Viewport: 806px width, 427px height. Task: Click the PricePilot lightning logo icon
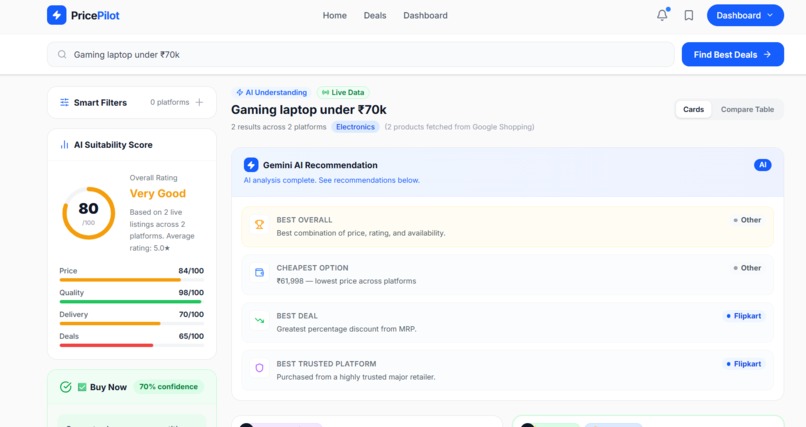click(57, 15)
